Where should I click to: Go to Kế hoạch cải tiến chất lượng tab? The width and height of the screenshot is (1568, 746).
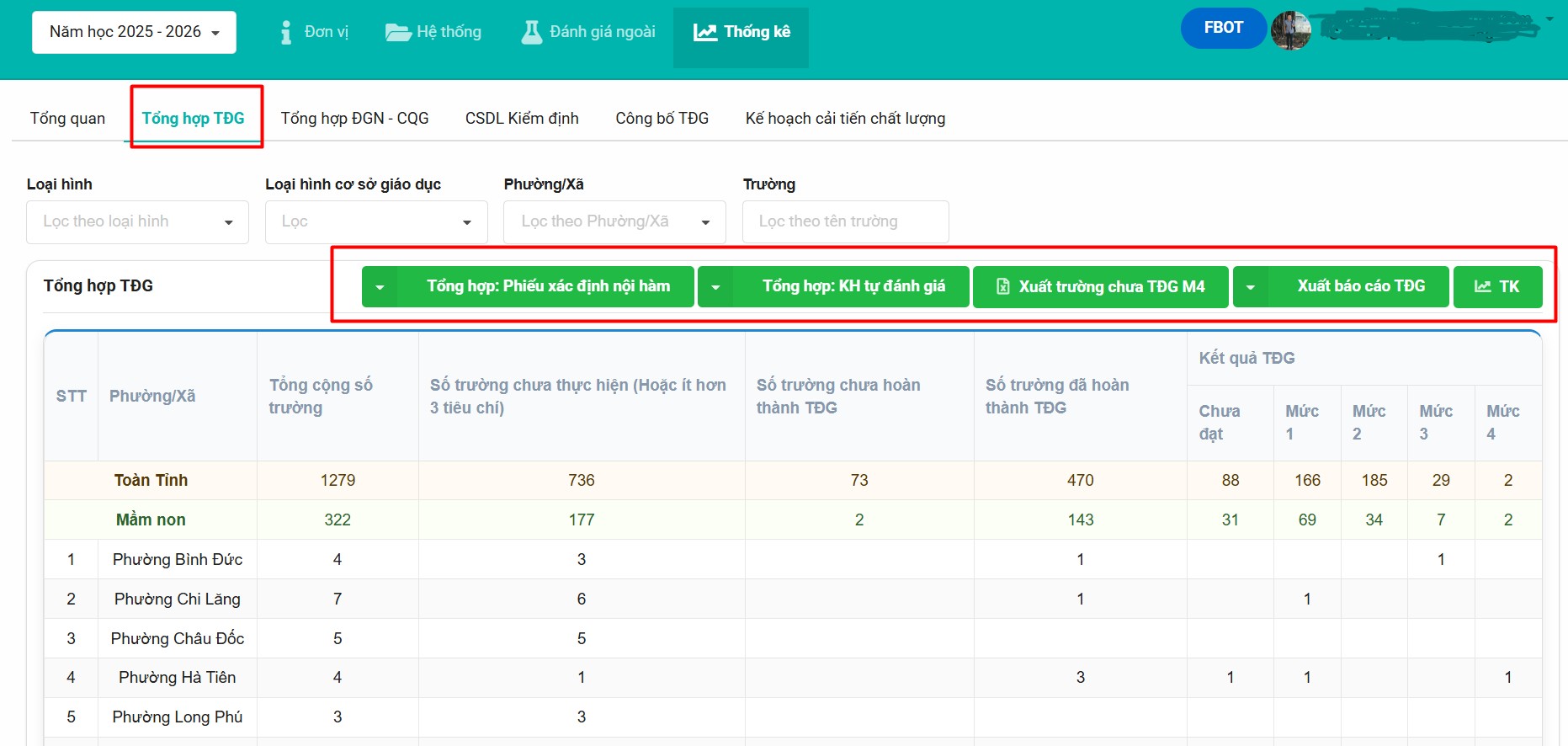[845, 119]
